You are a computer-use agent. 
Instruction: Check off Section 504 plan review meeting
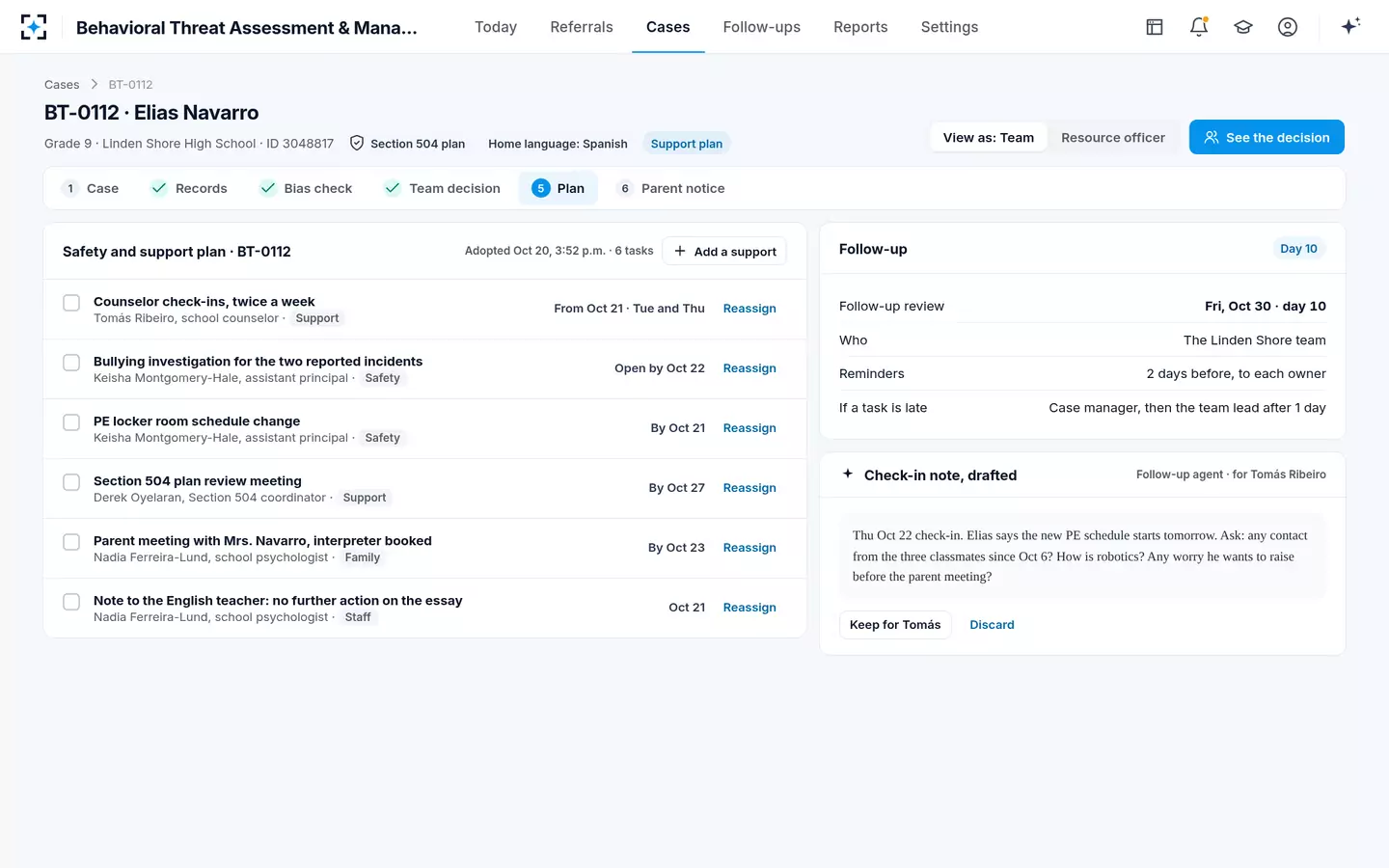pyautogui.click(x=71, y=482)
